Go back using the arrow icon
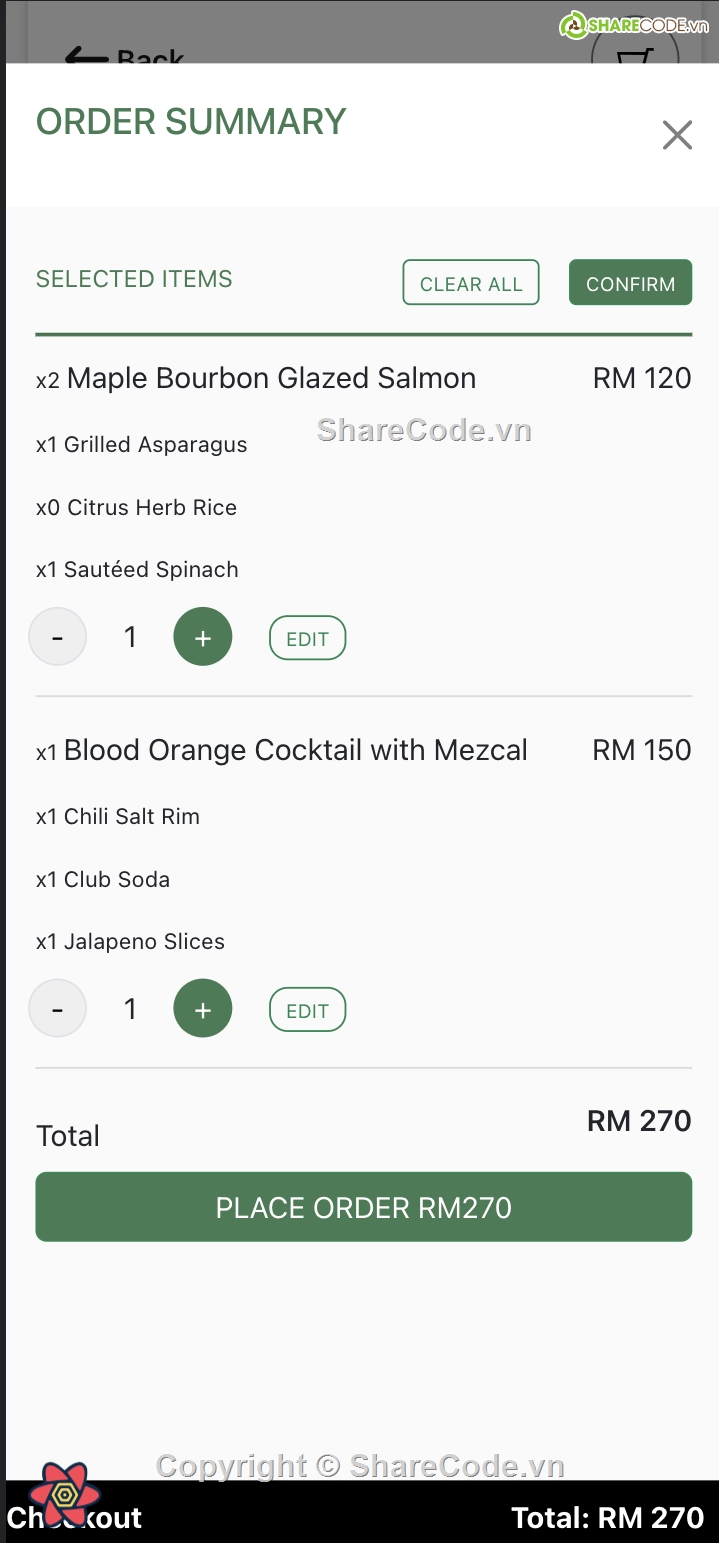The height and width of the screenshot is (1543, 719). click(x=87, y=57)
